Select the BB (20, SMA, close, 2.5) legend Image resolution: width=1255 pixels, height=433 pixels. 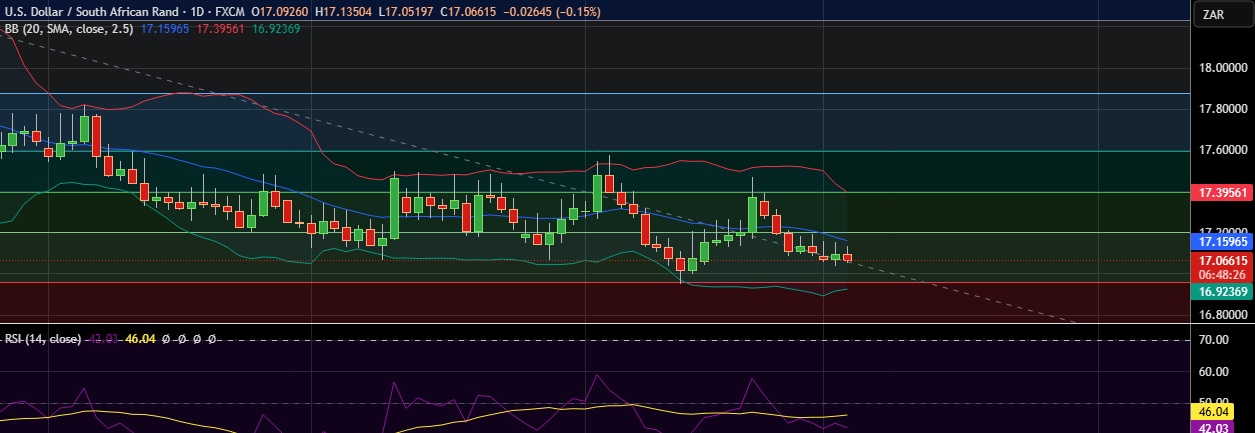(x=68, y=29)
